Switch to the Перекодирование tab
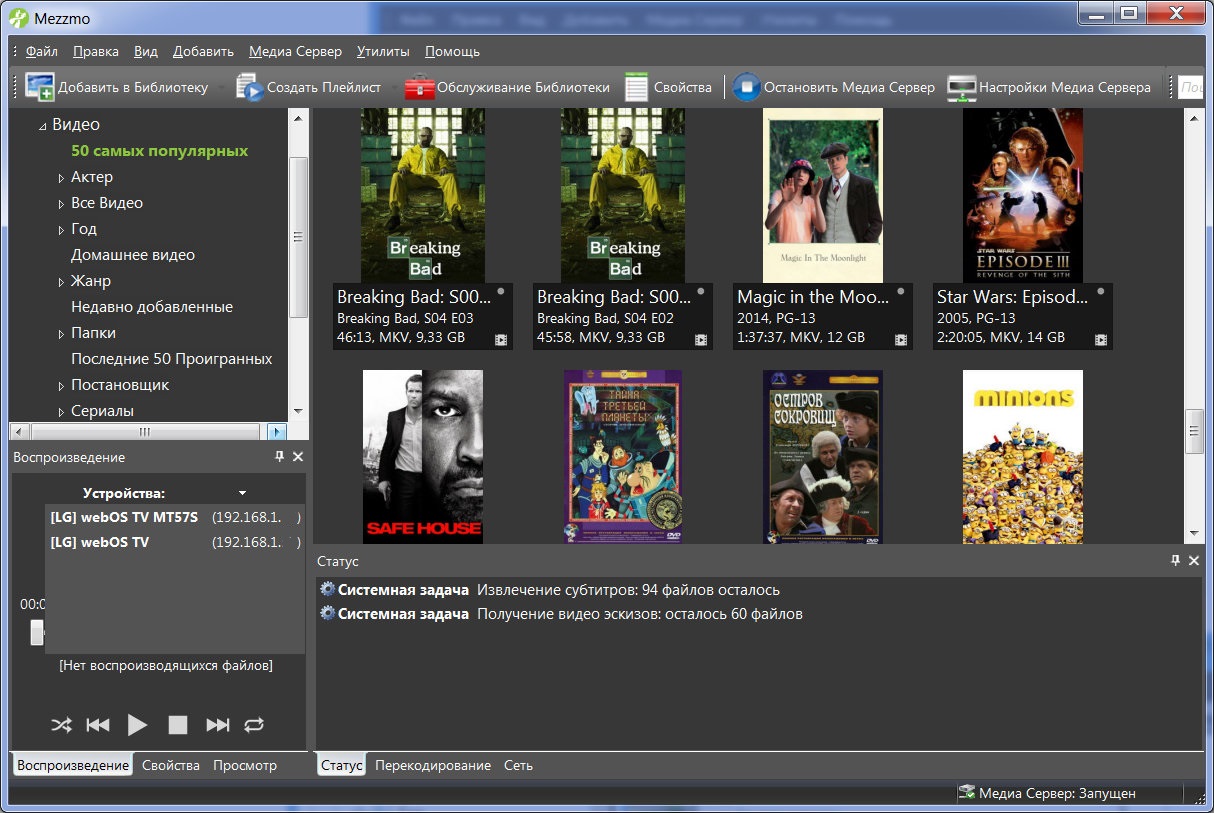Viewport: 1214px width, 813px height. point(432,765)
